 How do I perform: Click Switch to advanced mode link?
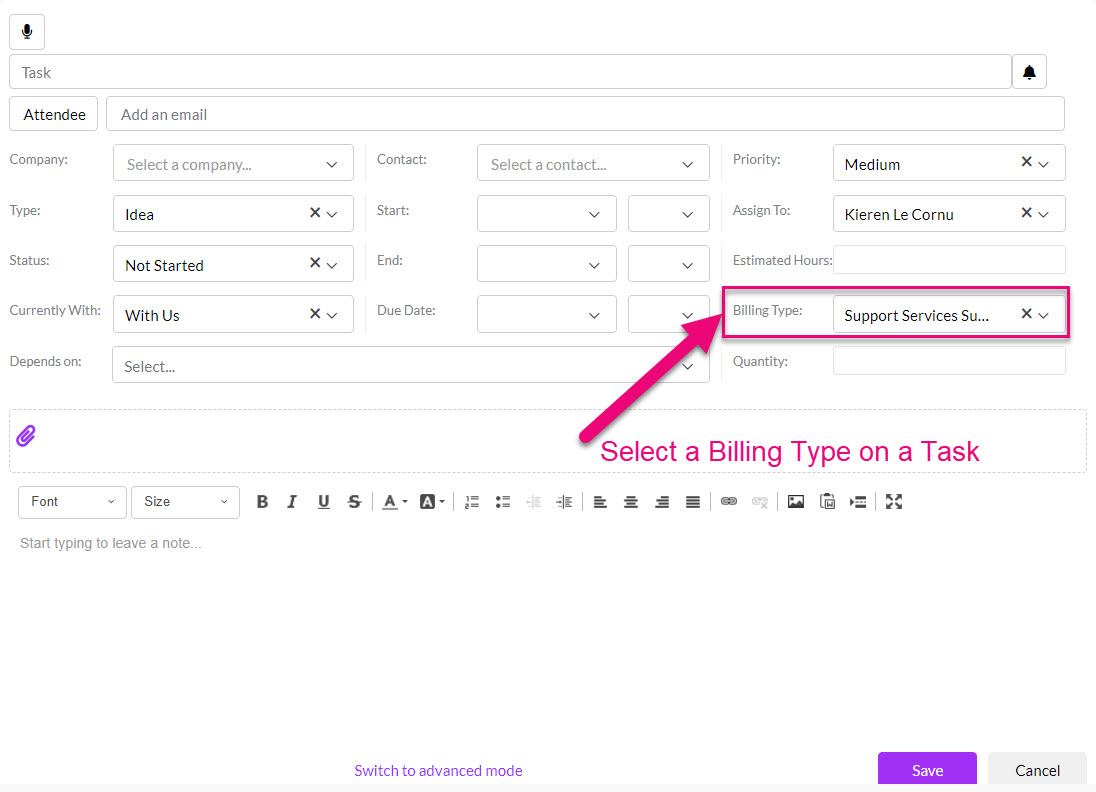438,770
